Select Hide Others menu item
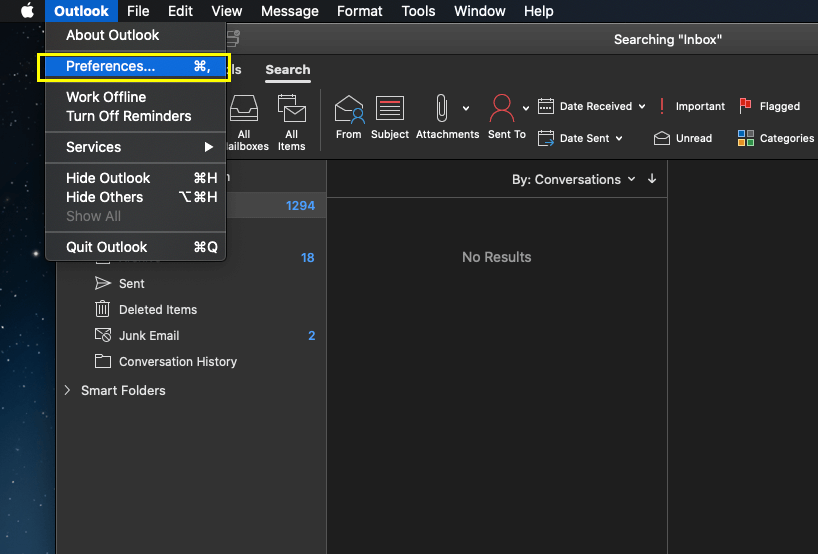Viewport: 818px width, 554px height. [x=136, y=197]
